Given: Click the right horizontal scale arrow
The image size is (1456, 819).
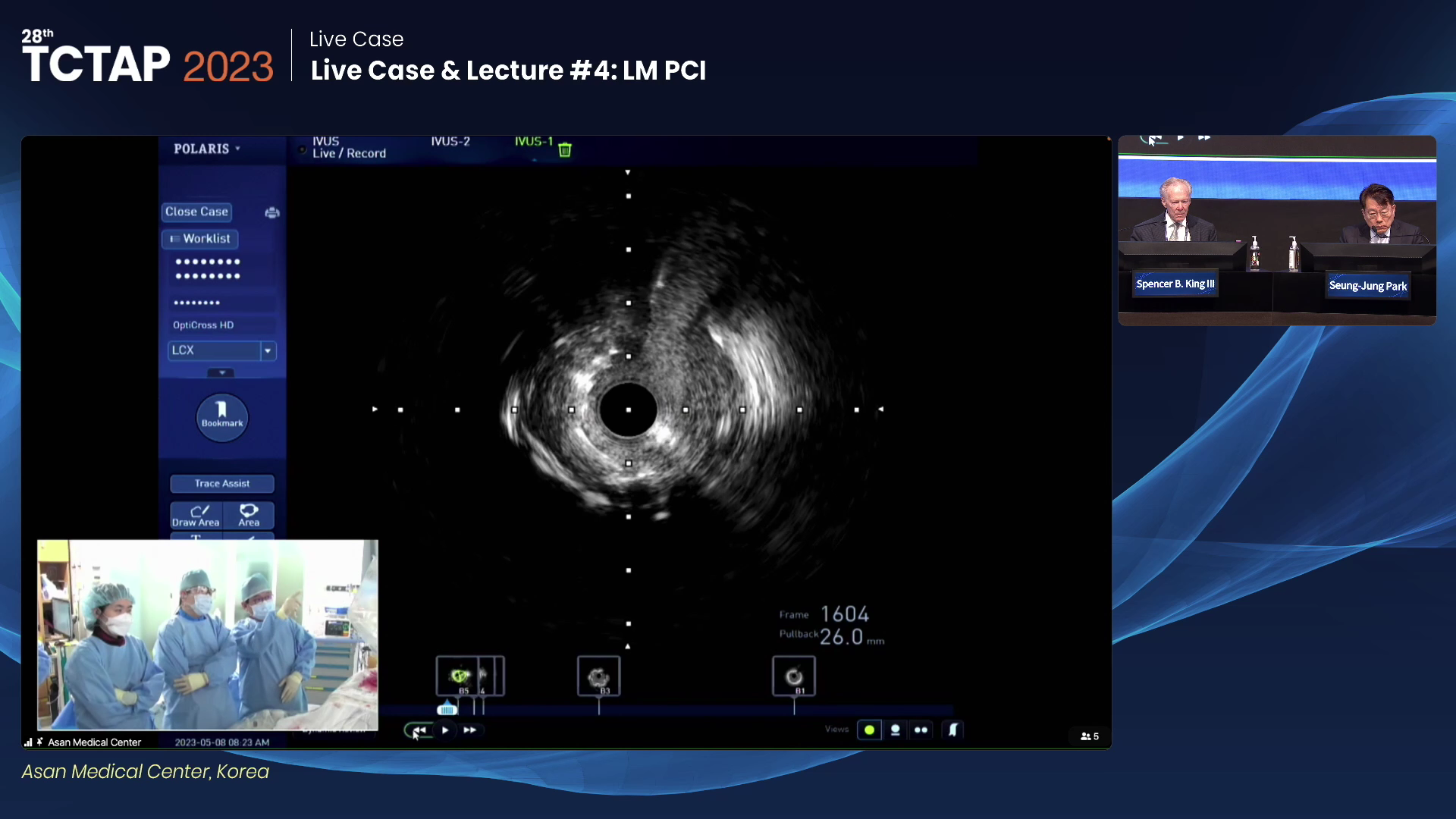Looking at the screenshot, I should click(x=881, y=409).
